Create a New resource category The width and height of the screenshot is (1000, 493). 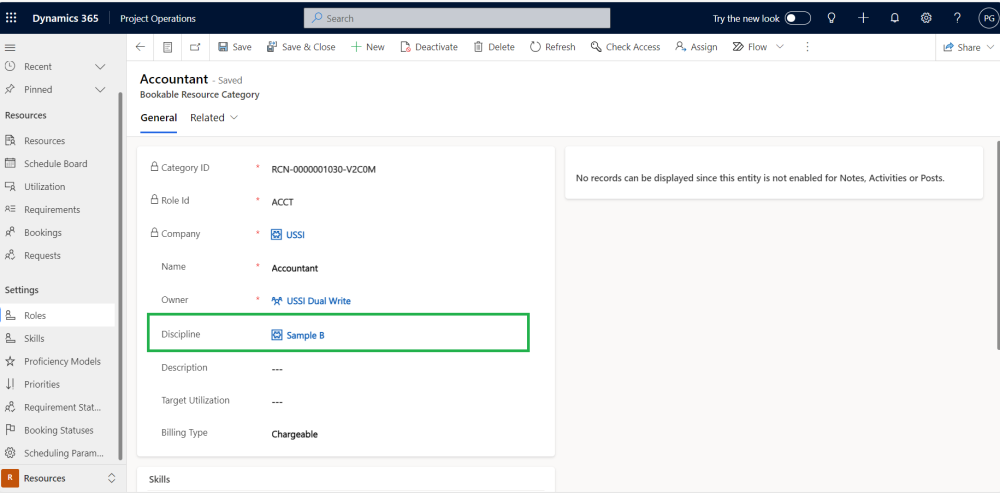(368, 47)
